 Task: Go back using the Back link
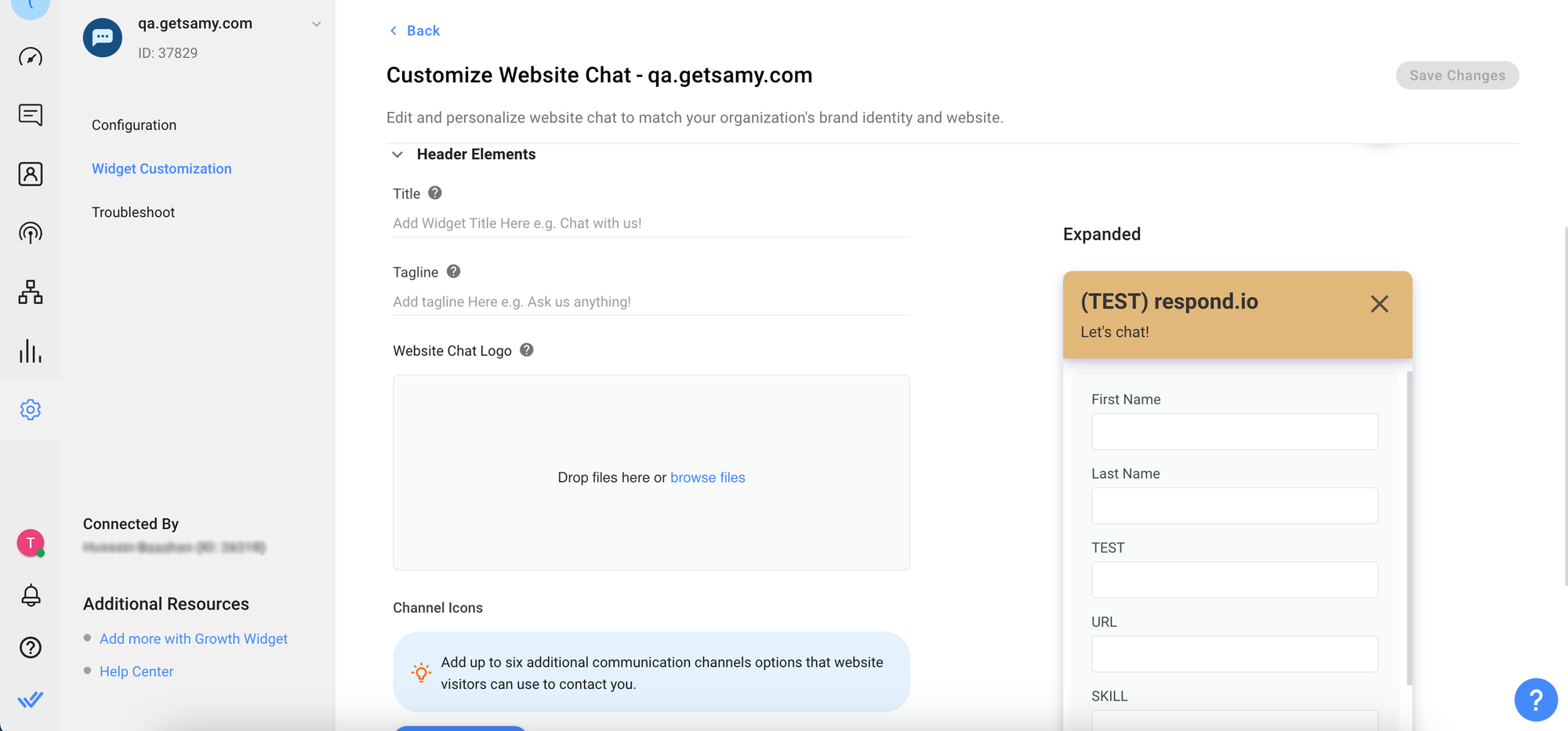click(415, 31)
